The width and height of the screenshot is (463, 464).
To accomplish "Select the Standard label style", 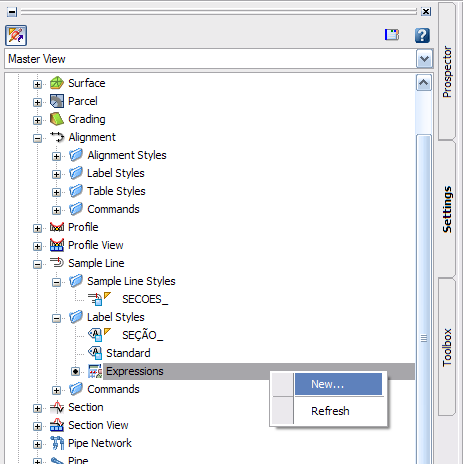I will tap(128, 353).
